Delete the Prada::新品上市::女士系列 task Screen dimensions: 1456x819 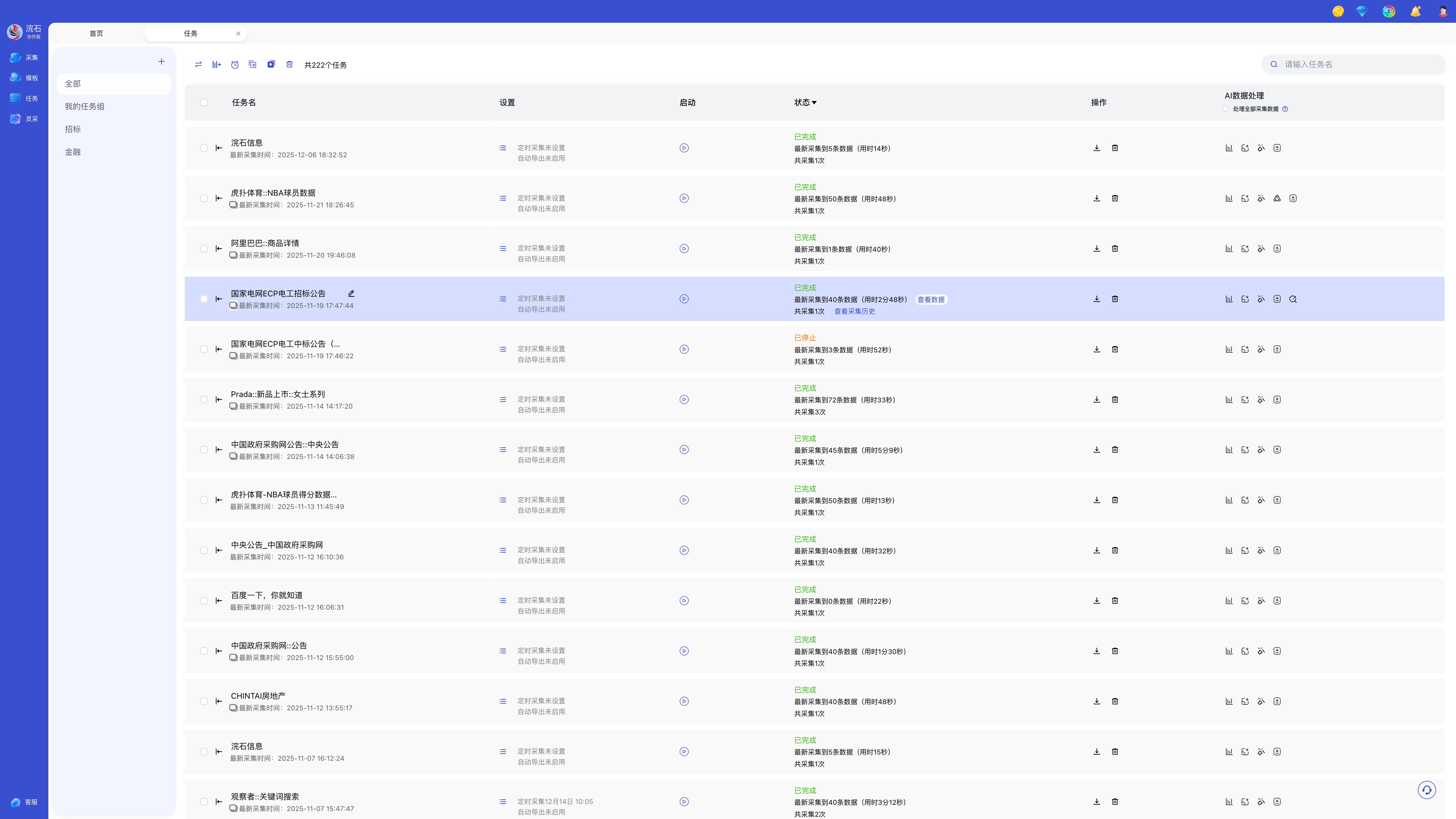pos(1115,400)
